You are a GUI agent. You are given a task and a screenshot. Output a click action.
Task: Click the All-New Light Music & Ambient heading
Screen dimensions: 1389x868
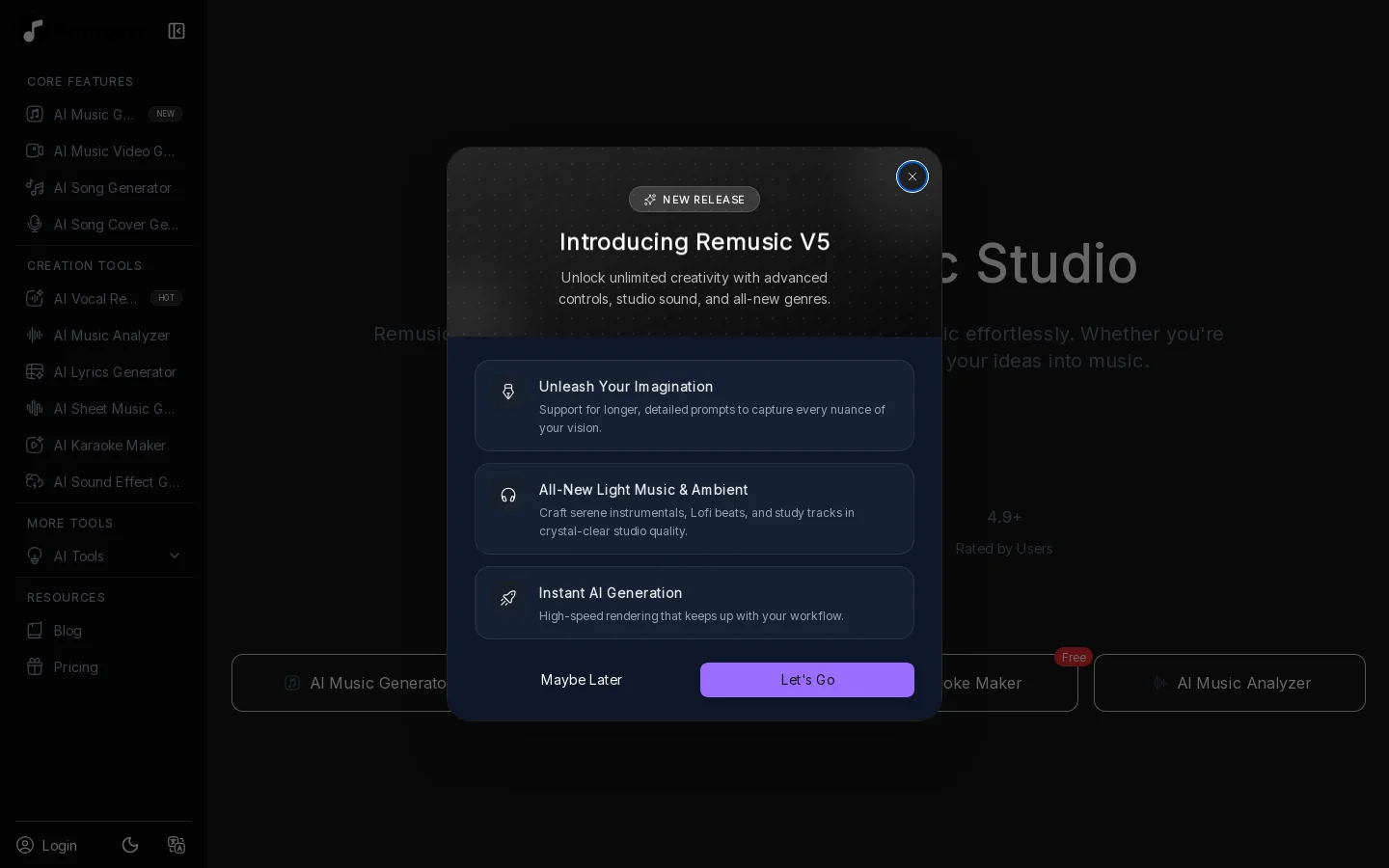point(643,490)
